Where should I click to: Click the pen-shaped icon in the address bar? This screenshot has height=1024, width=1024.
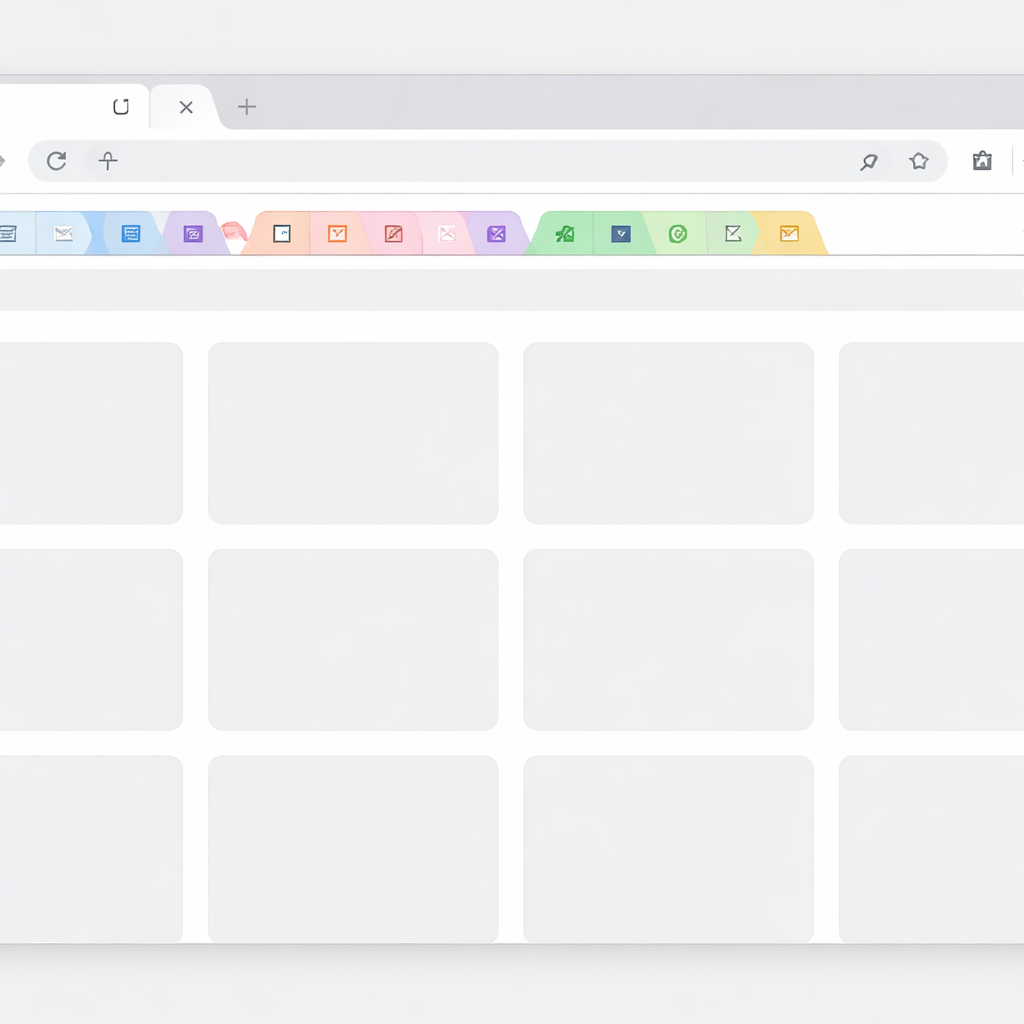pyautogui.click(x=869, y=161)
